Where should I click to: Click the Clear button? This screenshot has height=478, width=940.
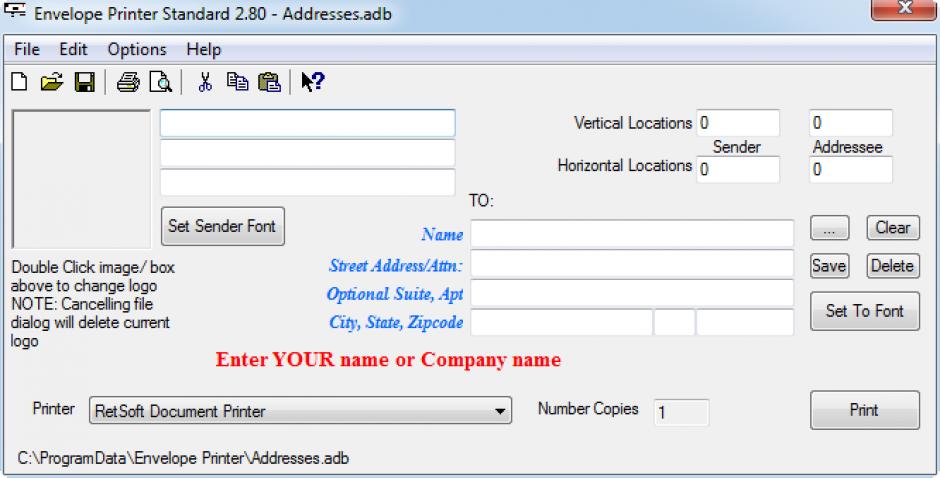[x=893, y=228]
